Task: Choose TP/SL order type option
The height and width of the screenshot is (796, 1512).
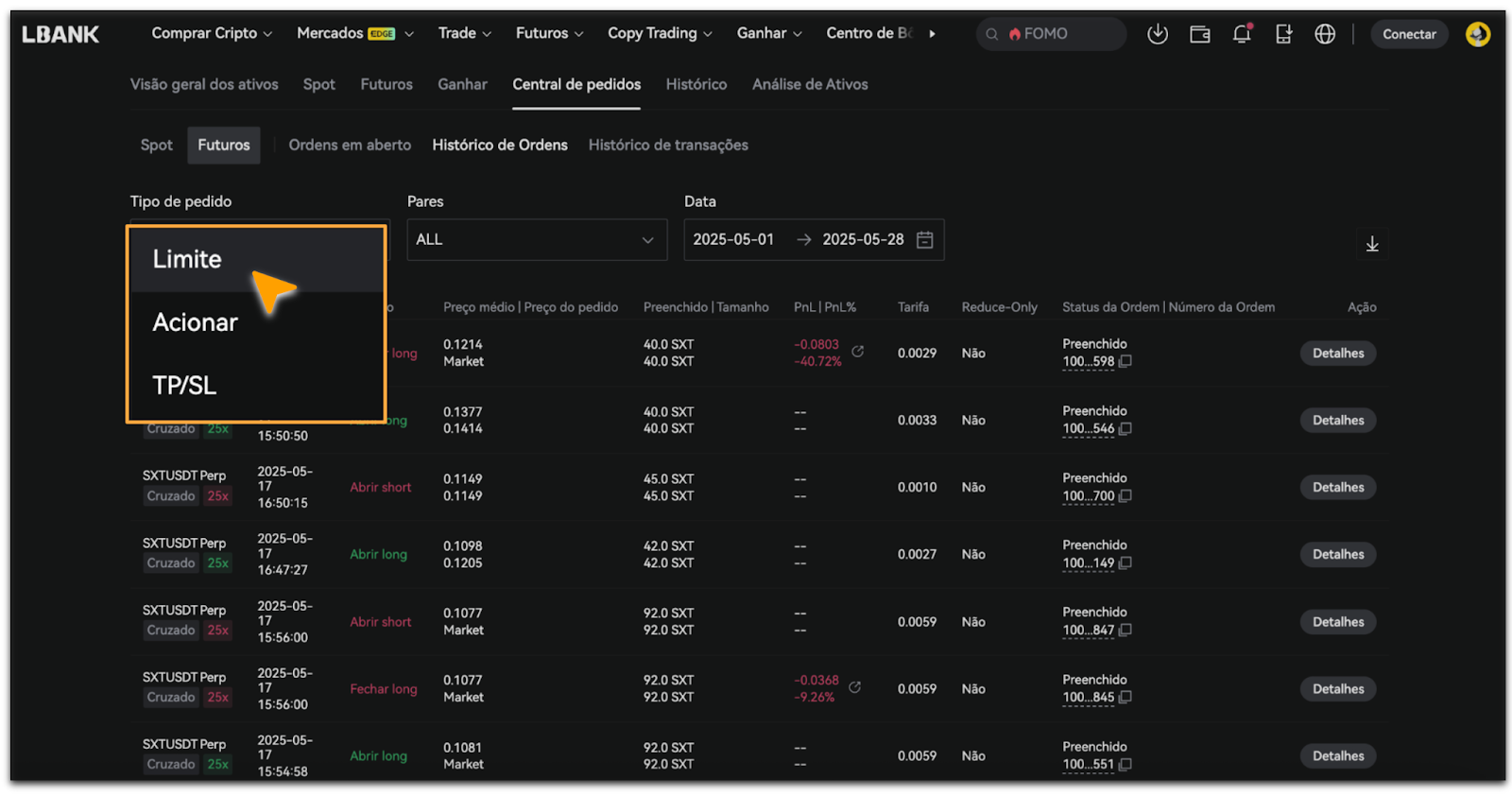Action: point(185,386)
